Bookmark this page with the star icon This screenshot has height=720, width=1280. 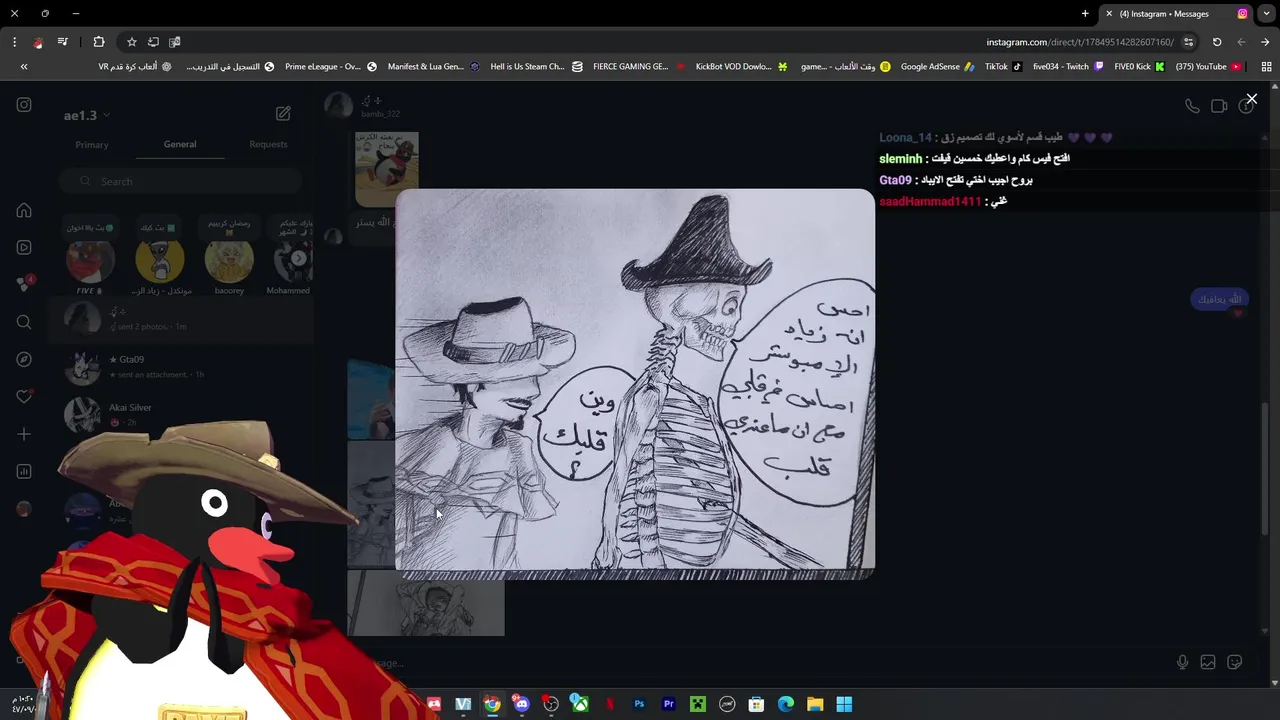click(131, 42)
